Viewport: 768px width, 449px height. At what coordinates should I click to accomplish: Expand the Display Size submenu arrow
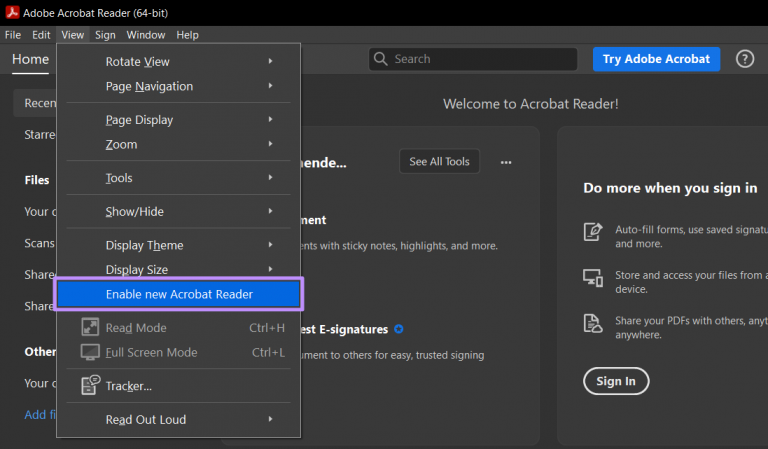(x=270, y=269)
